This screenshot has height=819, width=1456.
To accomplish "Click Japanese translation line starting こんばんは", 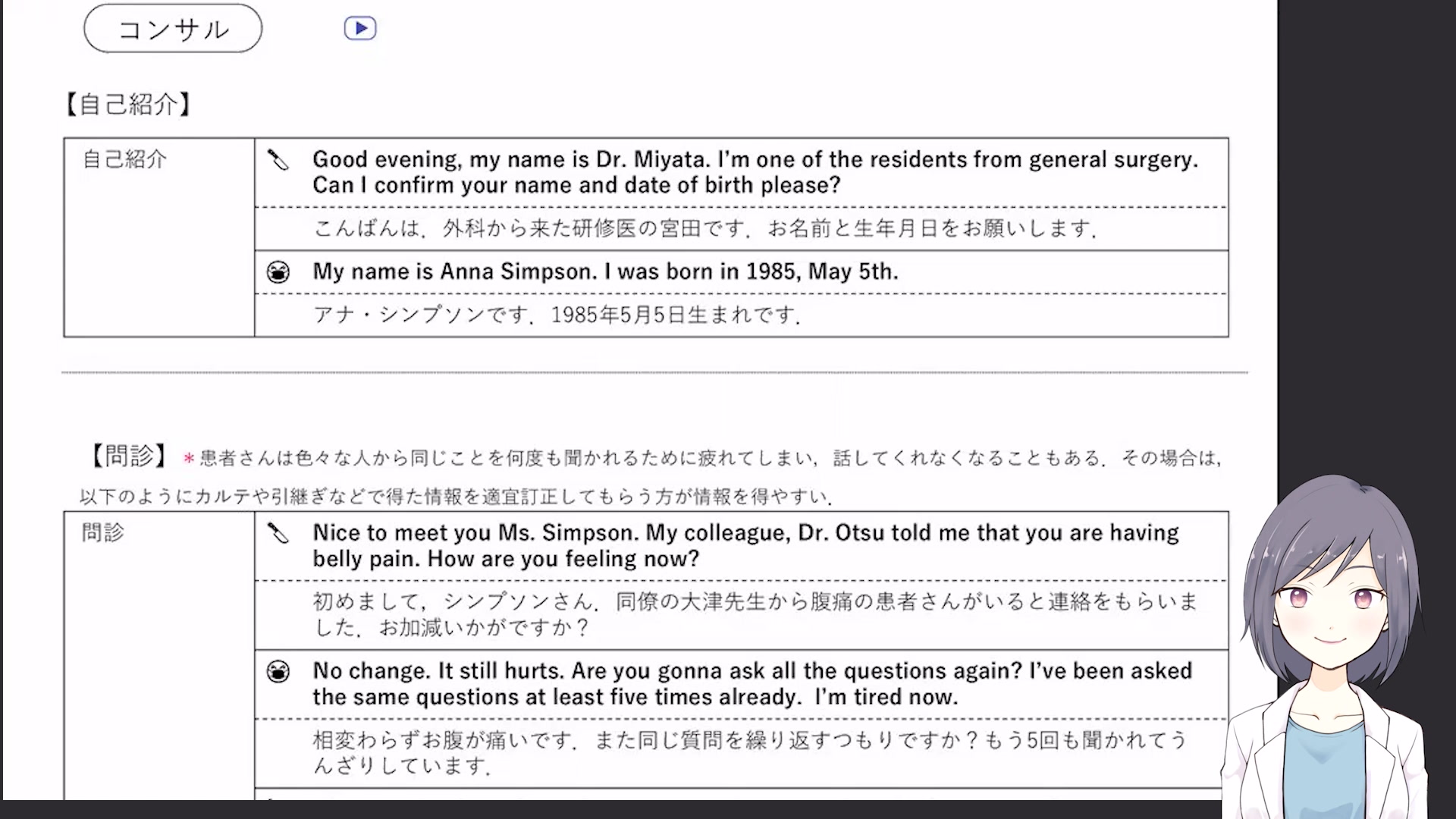I will point(705,228).
